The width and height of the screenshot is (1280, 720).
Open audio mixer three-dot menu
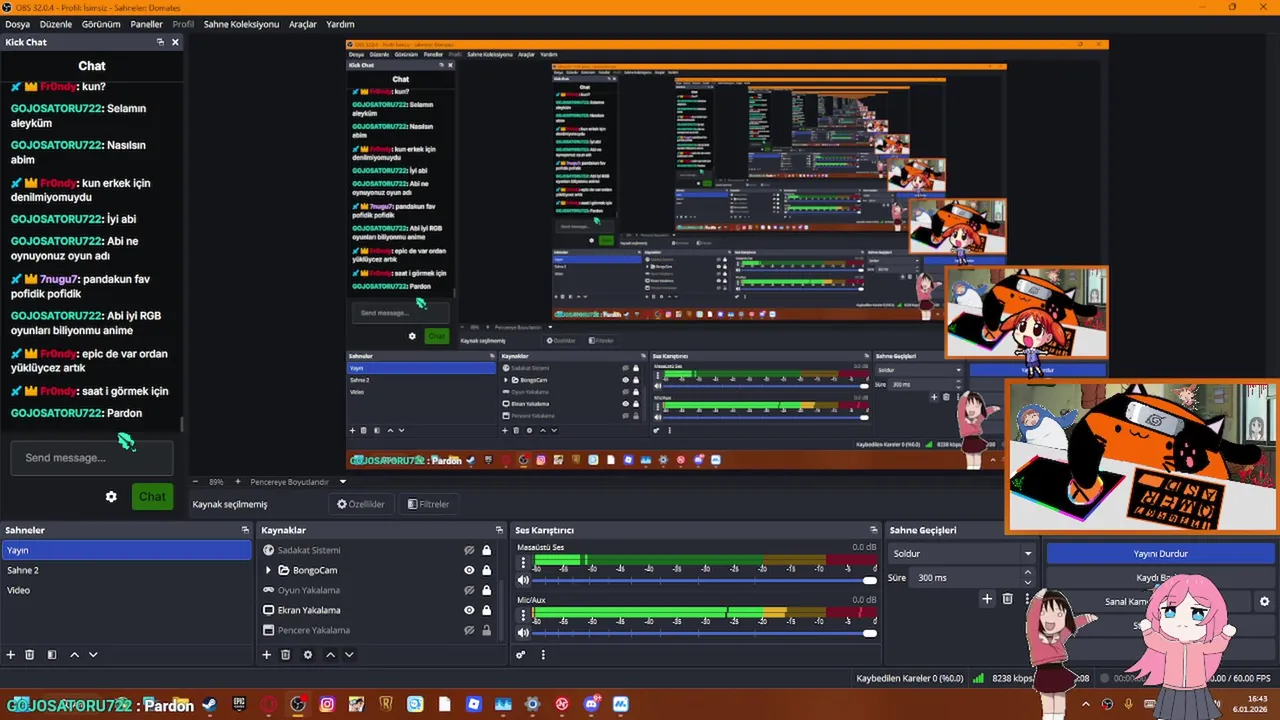(x=543, y=655)
